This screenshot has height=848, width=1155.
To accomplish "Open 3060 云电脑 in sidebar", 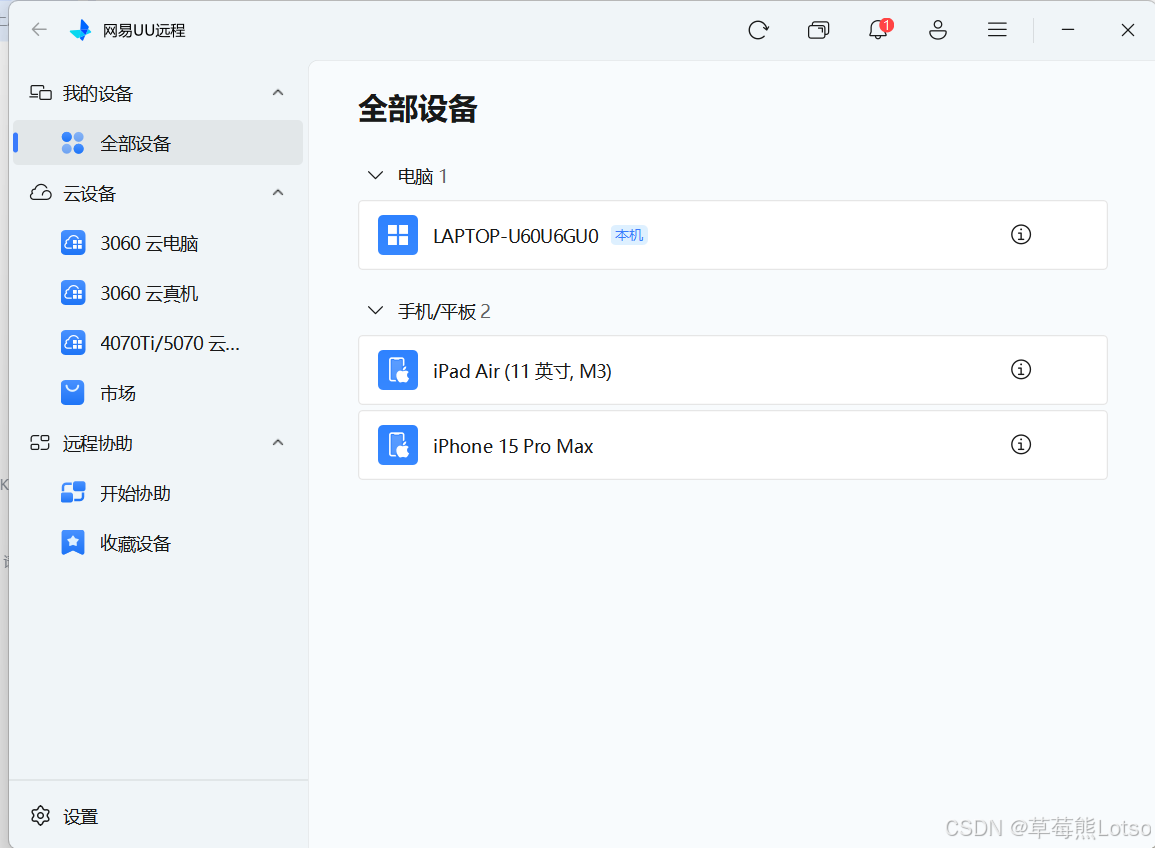I will 158,243.
